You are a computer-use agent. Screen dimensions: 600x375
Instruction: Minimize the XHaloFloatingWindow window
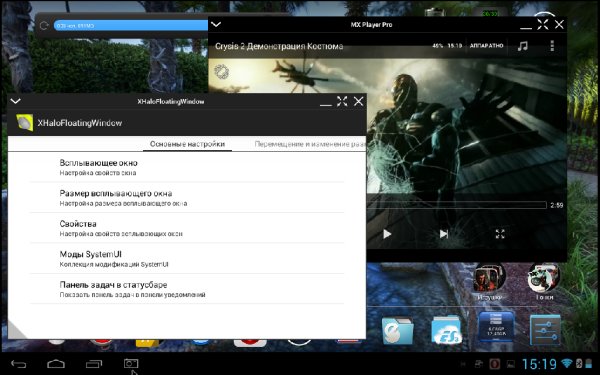pos(326,103)
